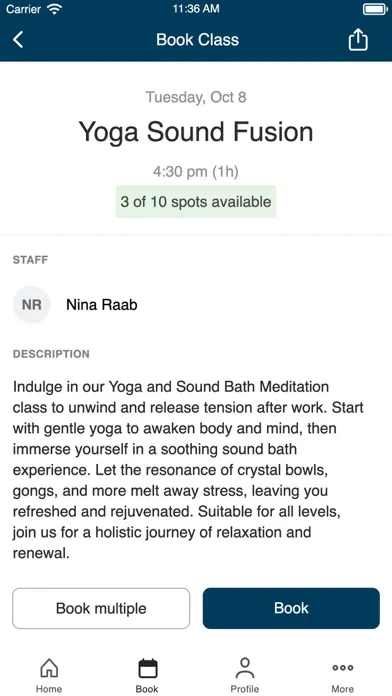Screen dimensions: 392x696
Task: Tap the DESCRIPTION section heading
Action: point(51,354)
